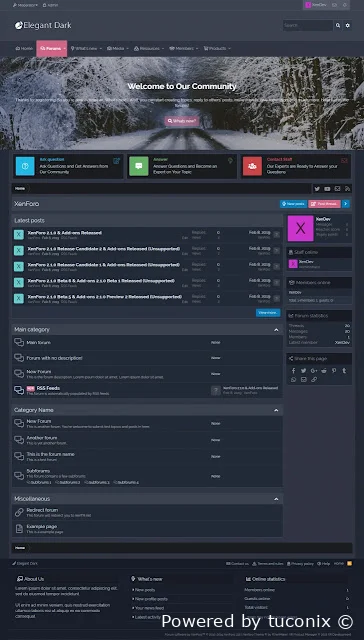
Task: Share page via Facebook icon
Action: (x=293, y=371)
